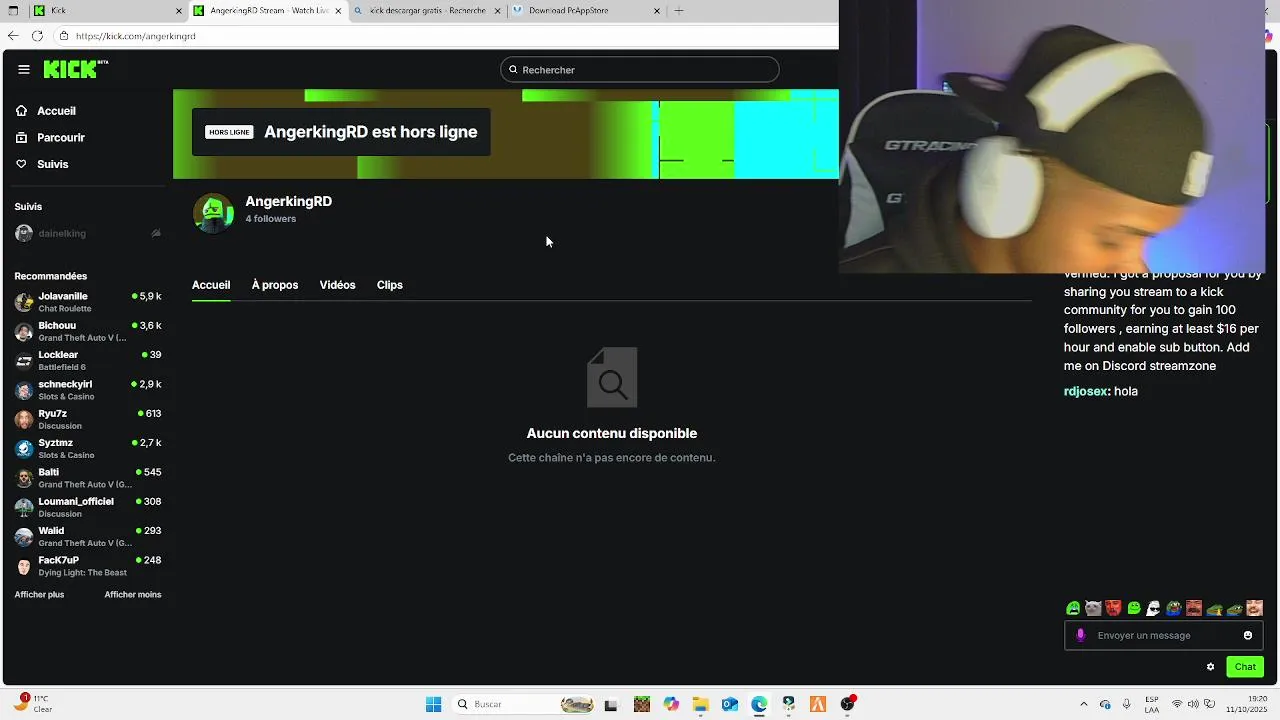Open Locklear channel avatar

point(24,361)
